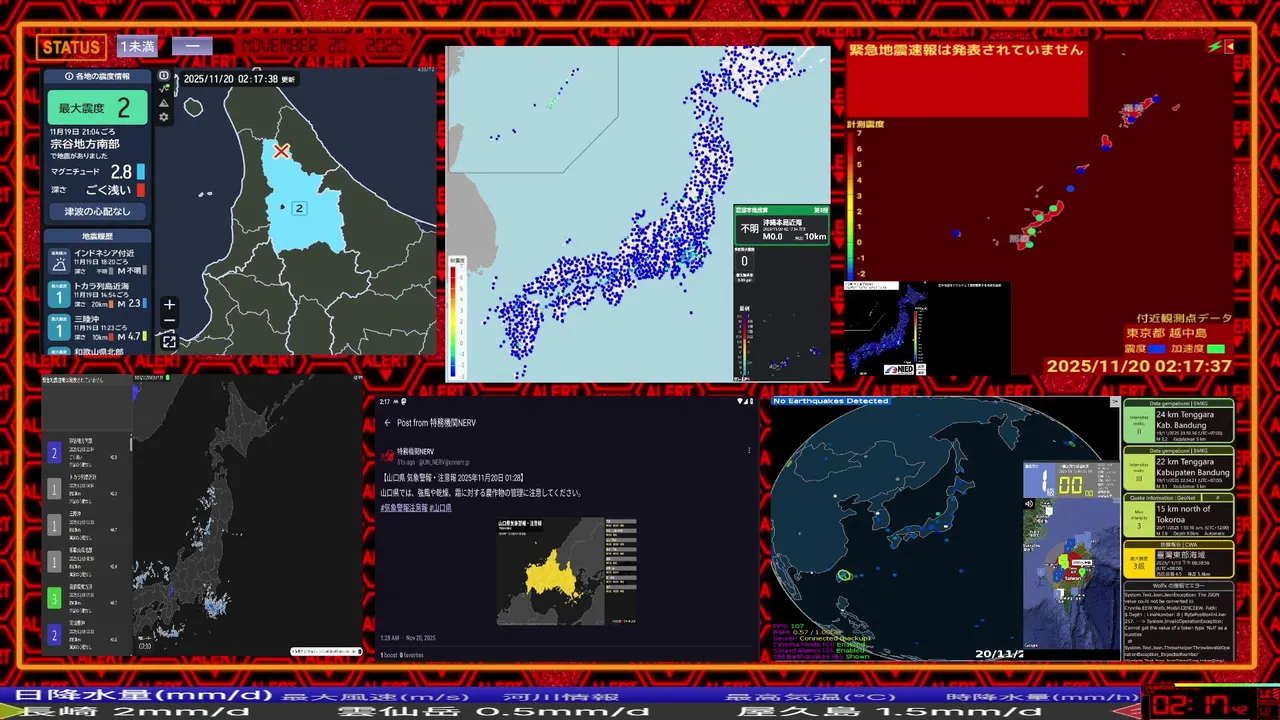Image resolution: width=1280 pixels, height=720 pixels.
Task: Zoom in on the Hokkaido intensity map
Action: pos(169,305)
